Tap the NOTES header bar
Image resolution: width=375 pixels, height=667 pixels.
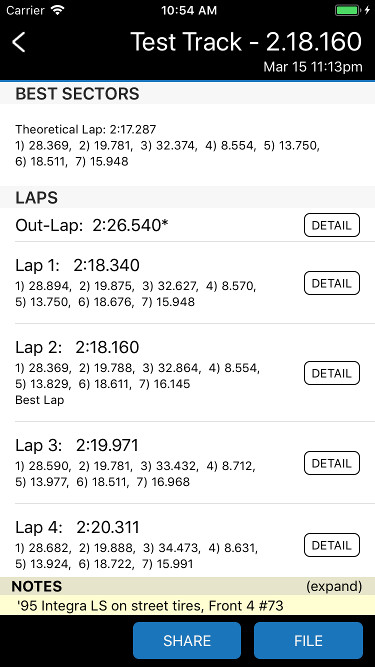pos(188,586)
